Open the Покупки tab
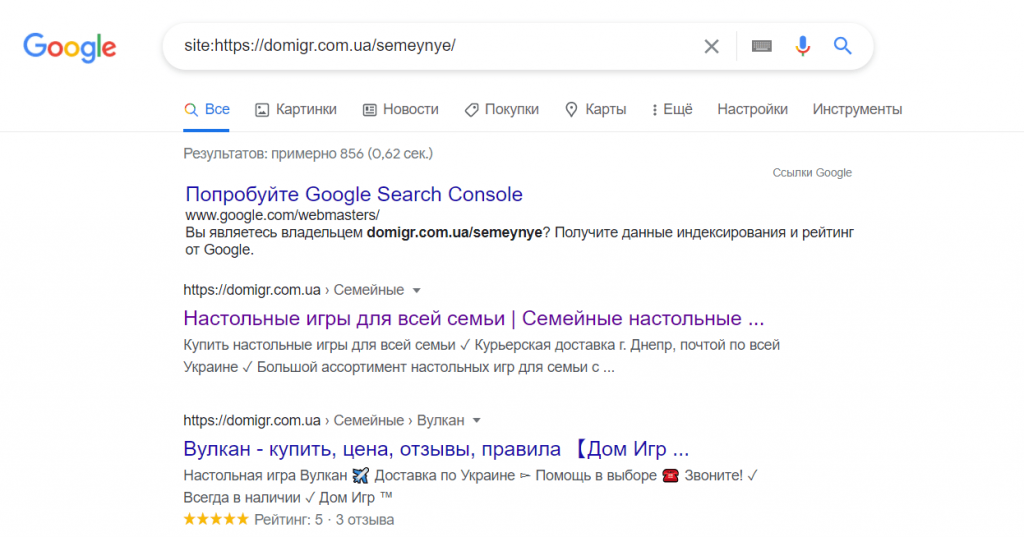1024x537 pixels. tap(502, 110)
